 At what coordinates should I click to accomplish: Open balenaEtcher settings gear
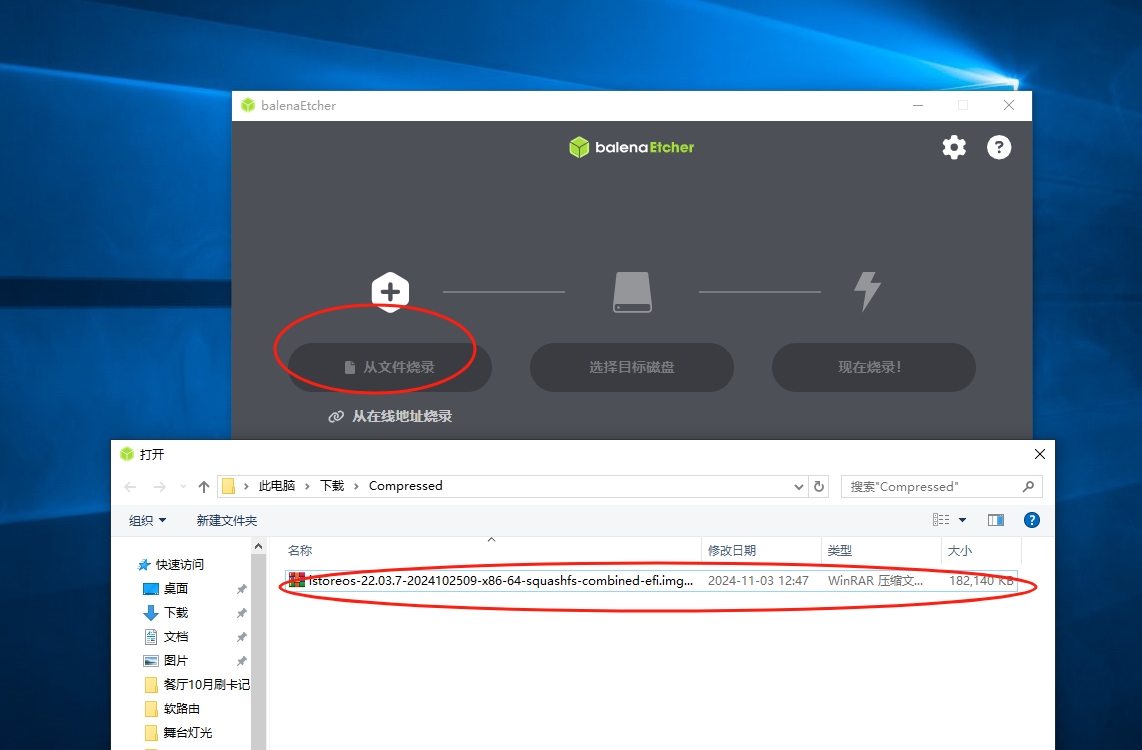[x=954, y=147]
